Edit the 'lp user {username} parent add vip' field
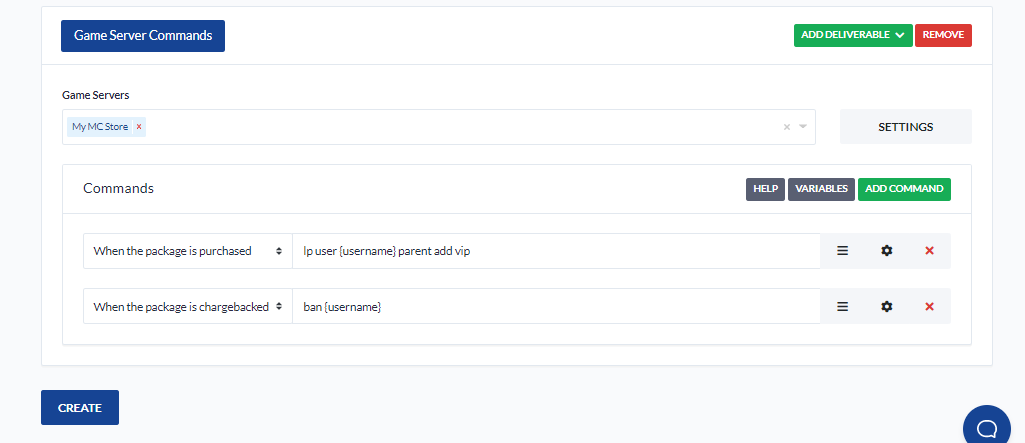 [x=556, y=251]
